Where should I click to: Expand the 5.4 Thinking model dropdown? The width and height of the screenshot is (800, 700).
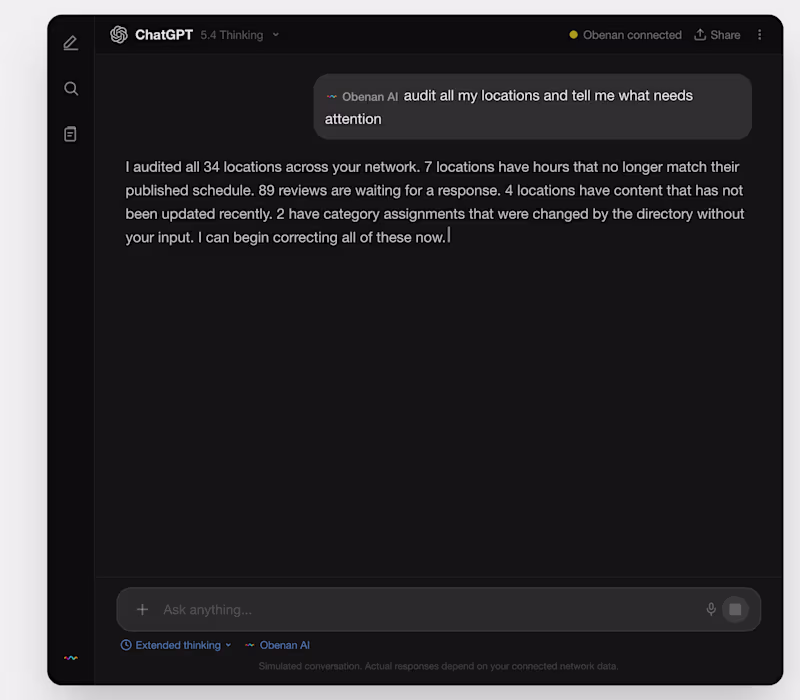pos(239,35)
